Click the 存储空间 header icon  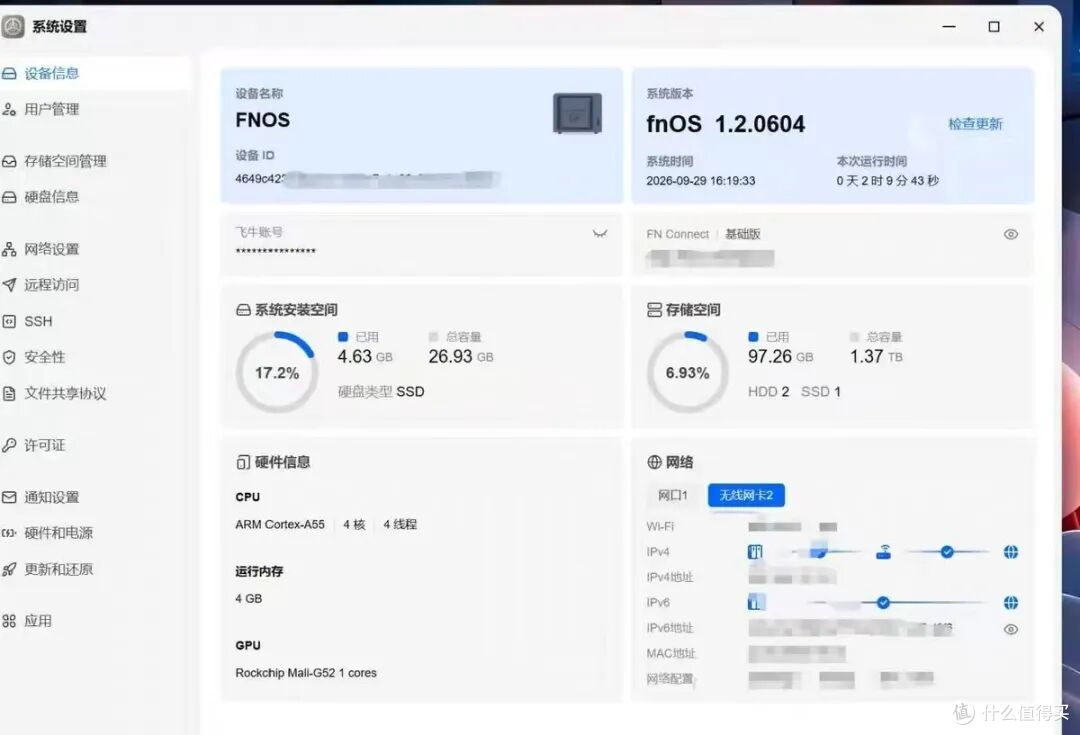pyautogui.click(x=654, y=310)
